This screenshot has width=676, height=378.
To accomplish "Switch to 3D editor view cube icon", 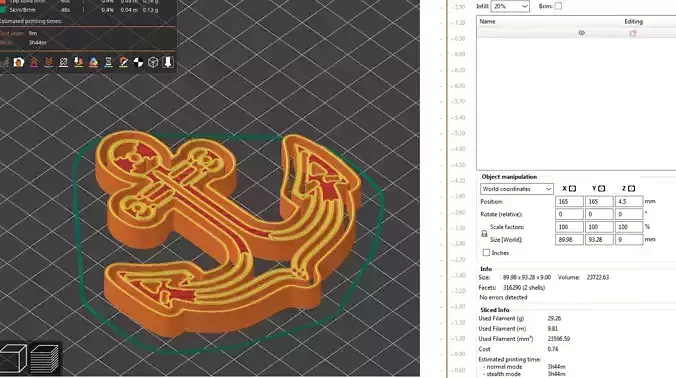I will [13, 358].
